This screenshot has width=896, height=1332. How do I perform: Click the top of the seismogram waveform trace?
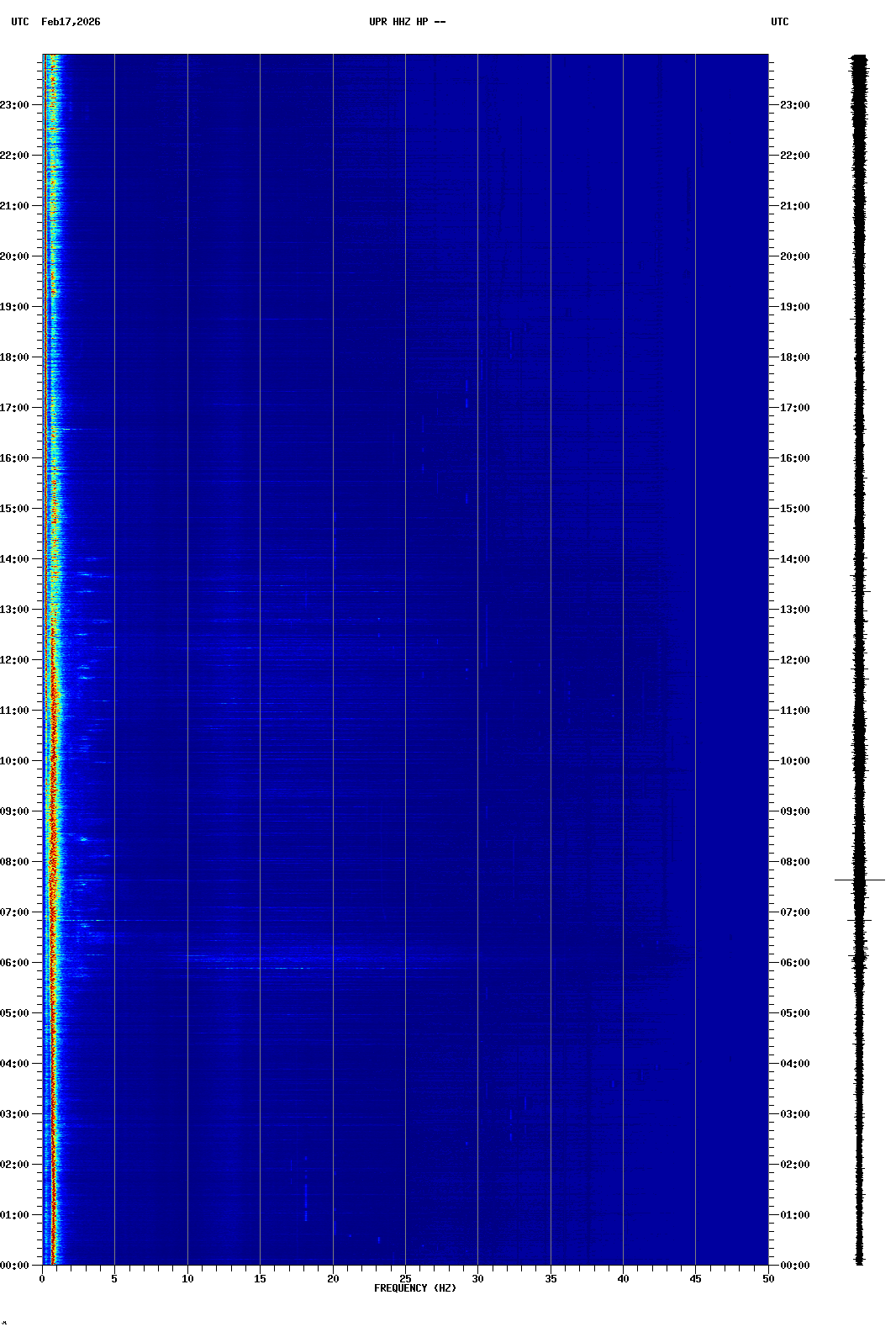859,57
